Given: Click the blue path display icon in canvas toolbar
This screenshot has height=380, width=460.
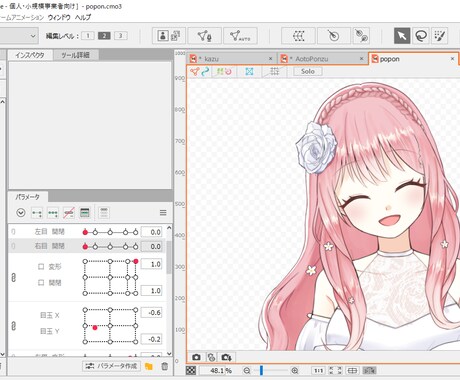Looking at the screenshot, I should tap(205, 71).
